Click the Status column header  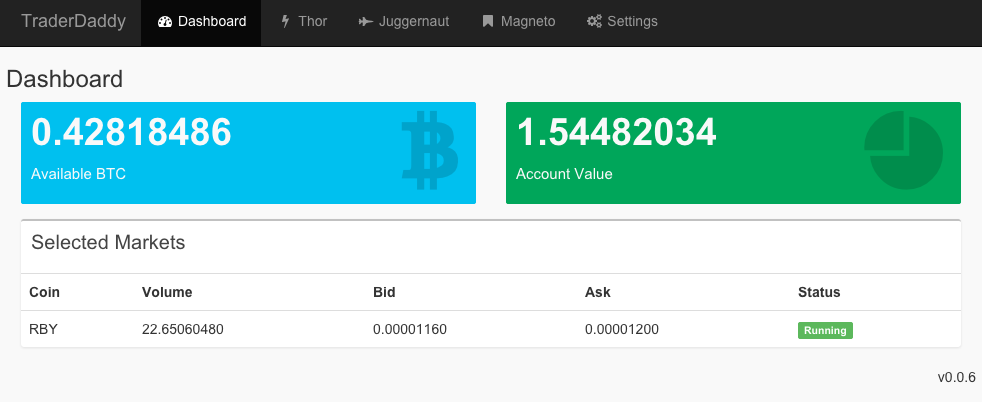[819, 292]
